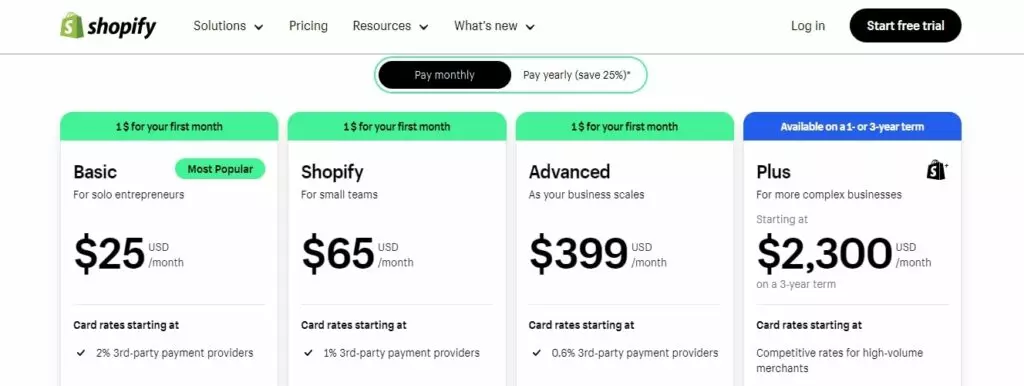Select the Pay monthly billing option

pos(445,75)
